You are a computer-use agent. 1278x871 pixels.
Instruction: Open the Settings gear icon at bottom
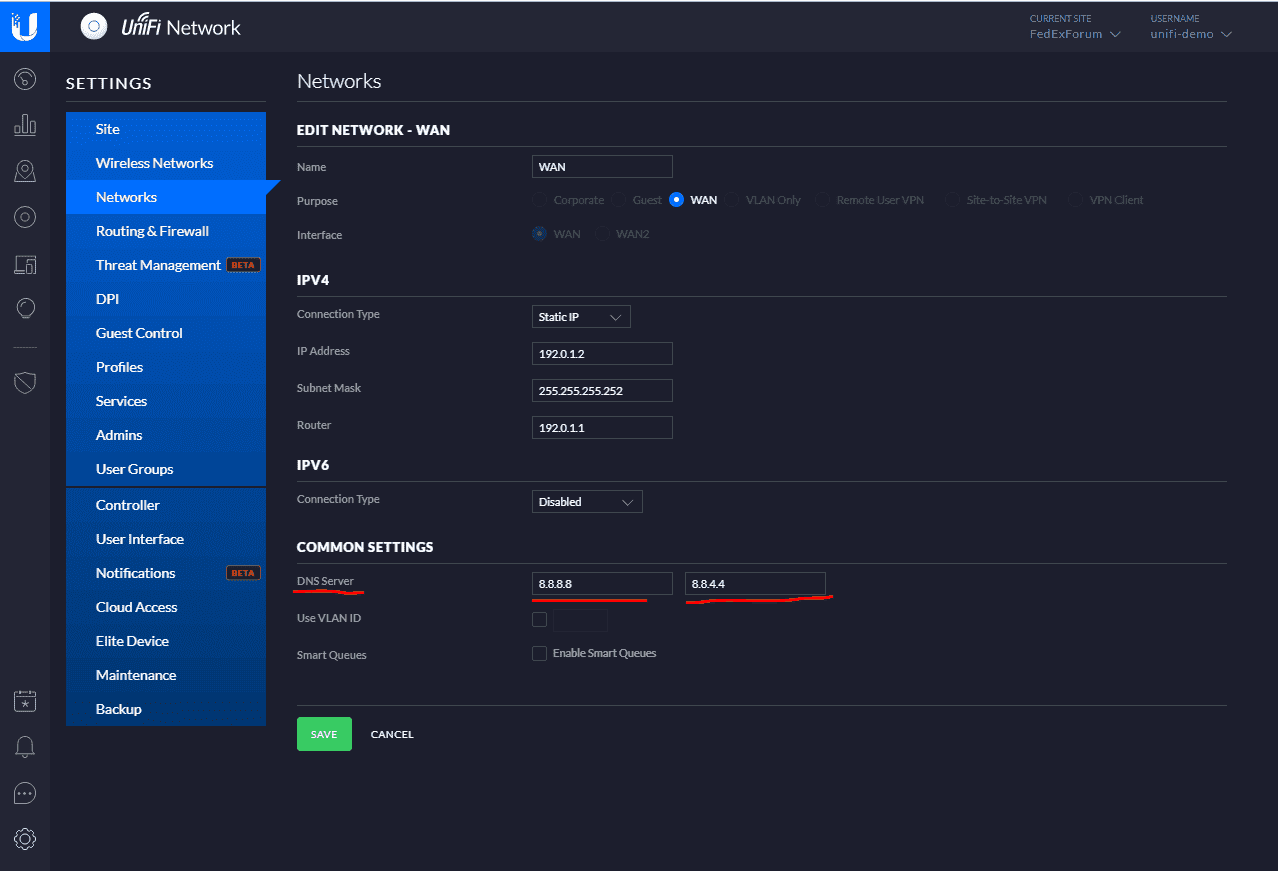pyautogui.click(x=25, y=838)
